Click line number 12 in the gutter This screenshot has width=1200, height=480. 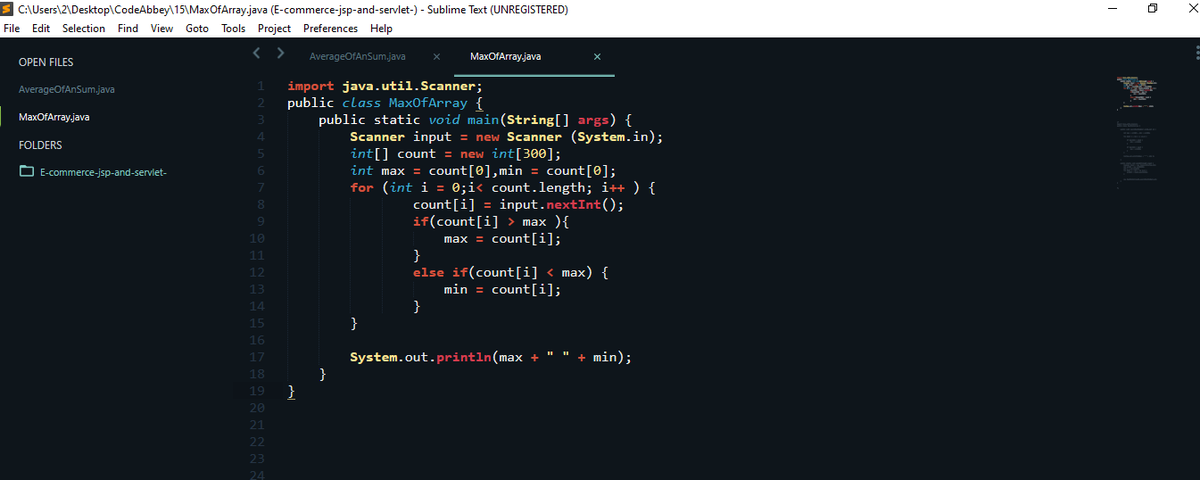coord(256,272)
